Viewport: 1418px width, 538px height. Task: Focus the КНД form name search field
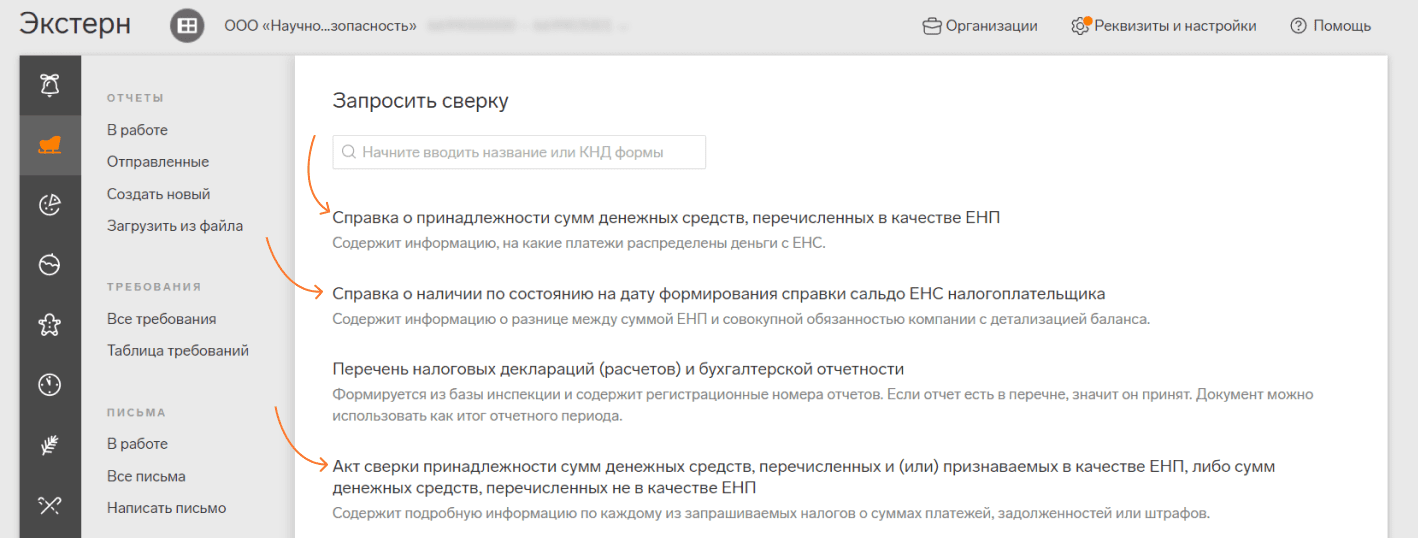[x=519, y=152]
